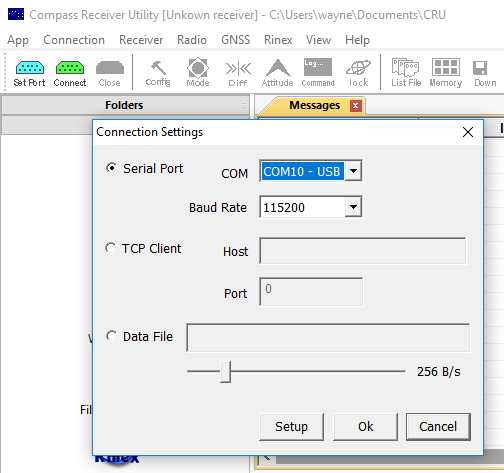504x473 pixels.
Task: Close the Connection Settings dialog
Action: pos(468,132)
